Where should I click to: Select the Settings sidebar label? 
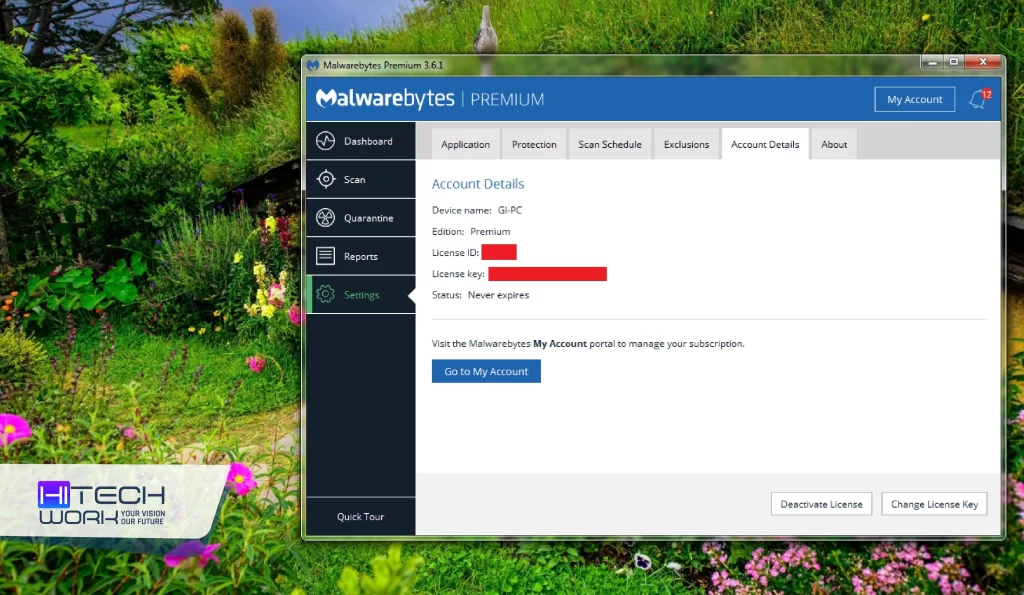[x=362, y=295]
